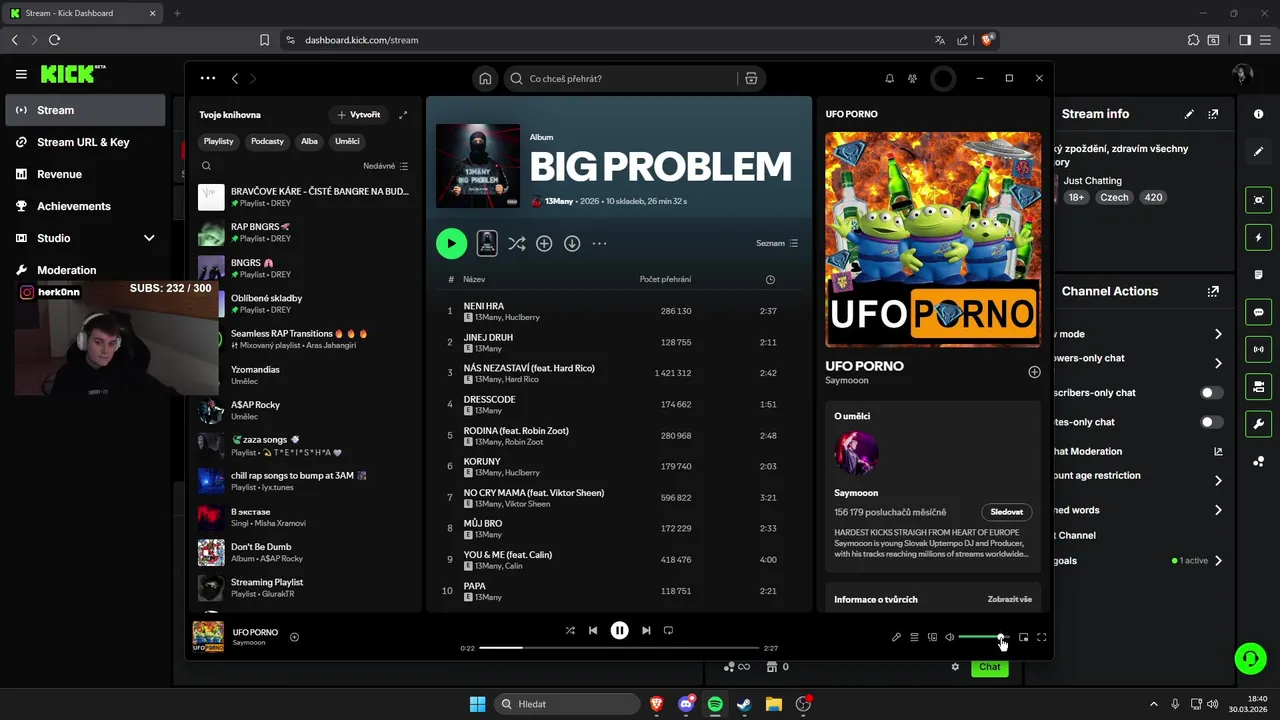Click the lightning bolt icon in Kick rail

[1259, 238]
